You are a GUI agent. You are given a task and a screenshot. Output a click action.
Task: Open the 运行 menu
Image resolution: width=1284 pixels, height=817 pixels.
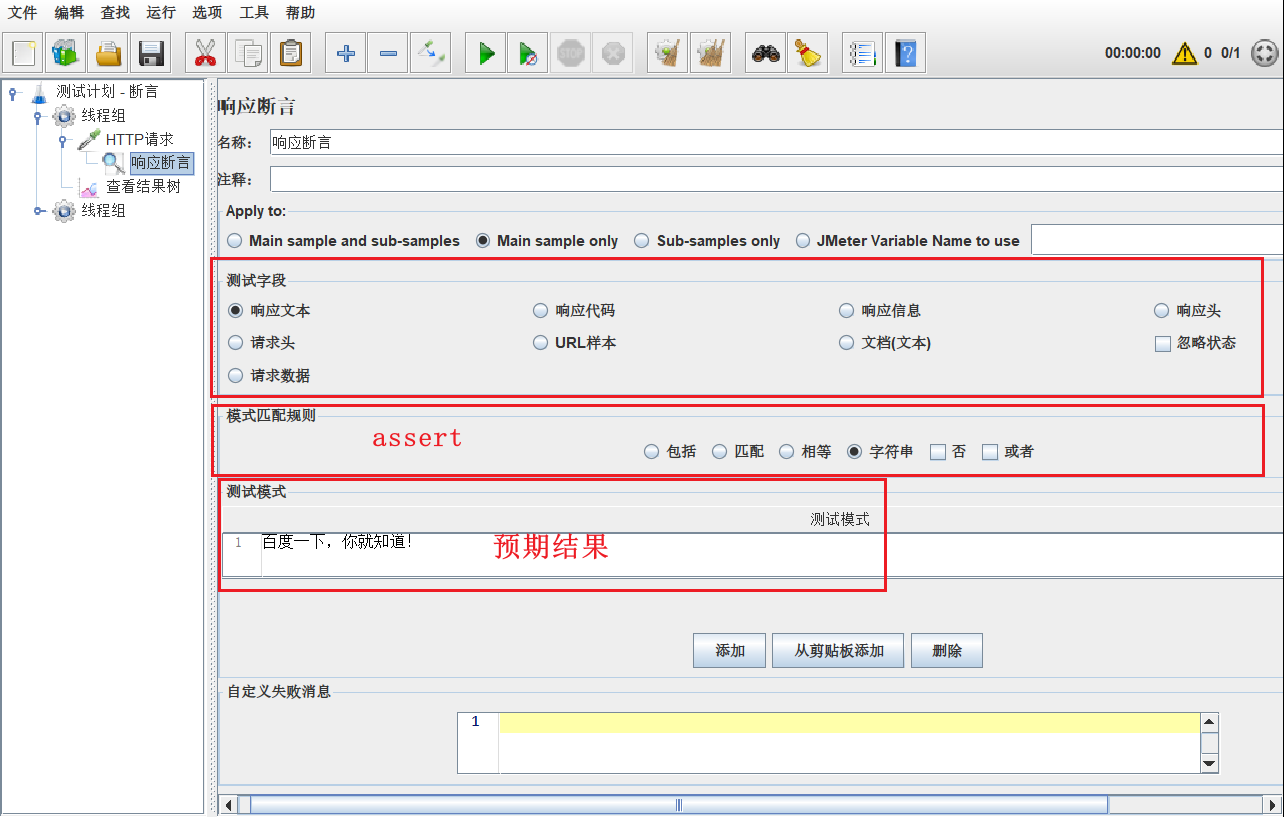(161, 13)
